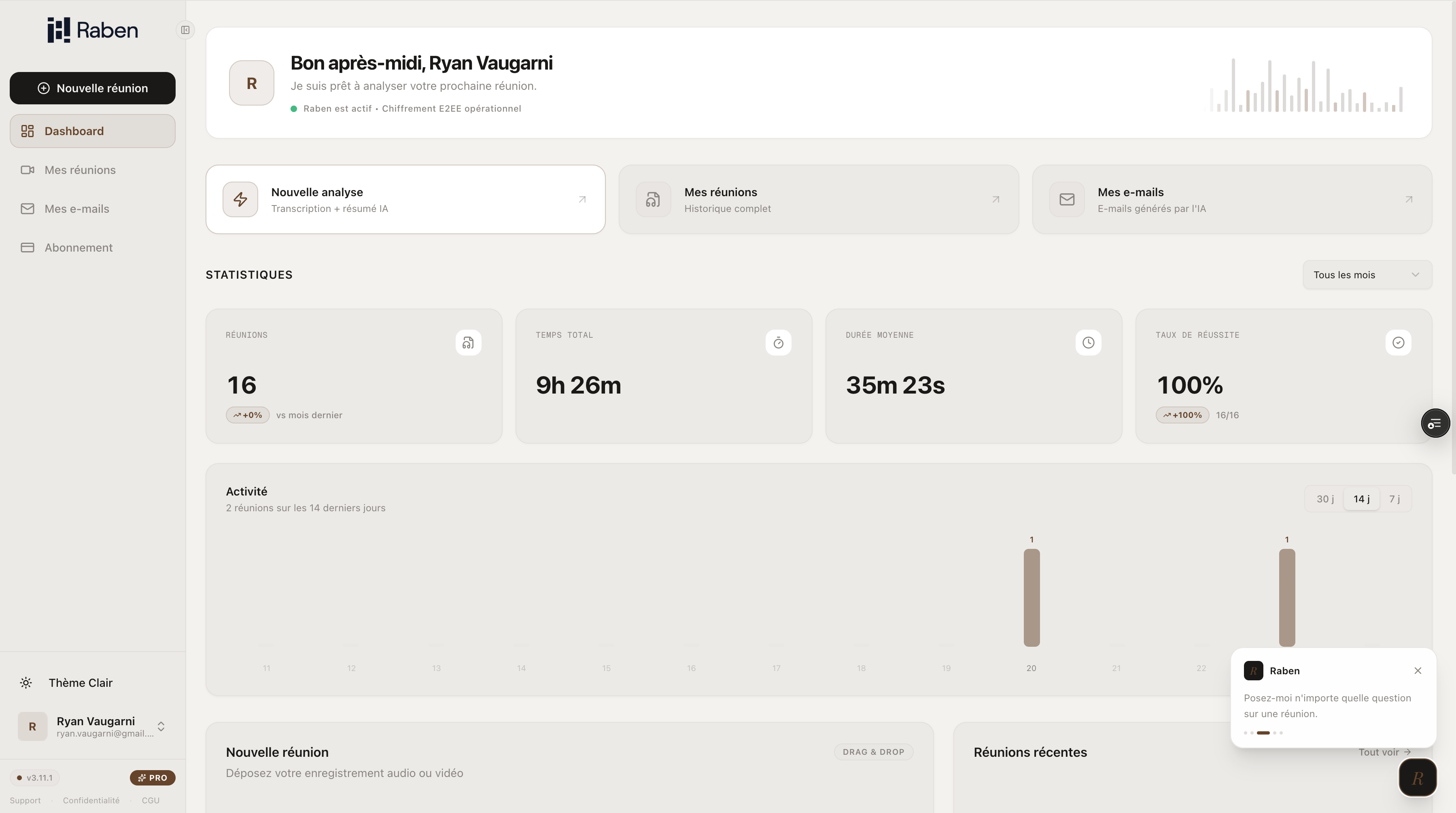Click the +0% trend badge
The image size is (1456, 813).
pos(248,415)
